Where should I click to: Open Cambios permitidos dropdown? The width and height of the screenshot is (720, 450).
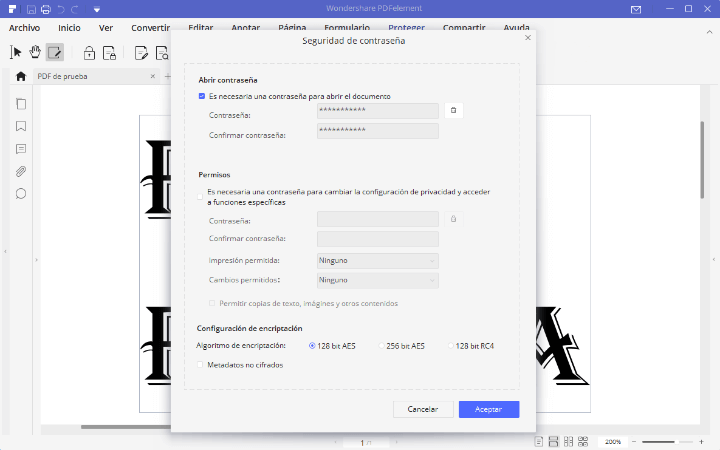pyautogui.click(x=377, y=280)
